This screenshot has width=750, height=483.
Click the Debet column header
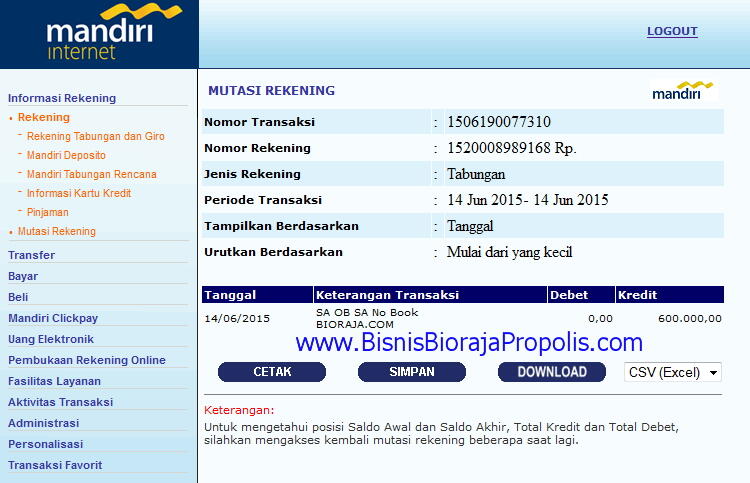pos(581,295)
